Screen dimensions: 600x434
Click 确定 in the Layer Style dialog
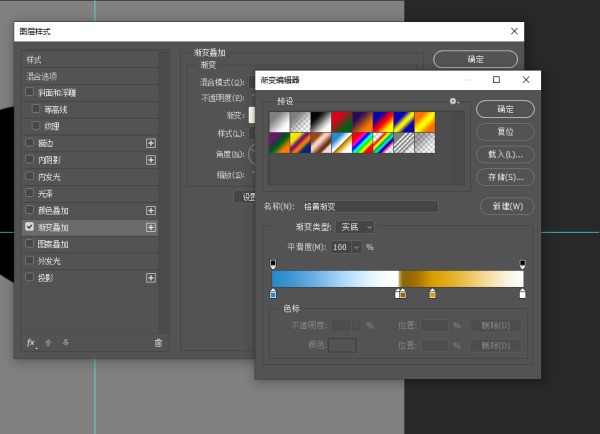pyautogui.click(x=475, y=59)
